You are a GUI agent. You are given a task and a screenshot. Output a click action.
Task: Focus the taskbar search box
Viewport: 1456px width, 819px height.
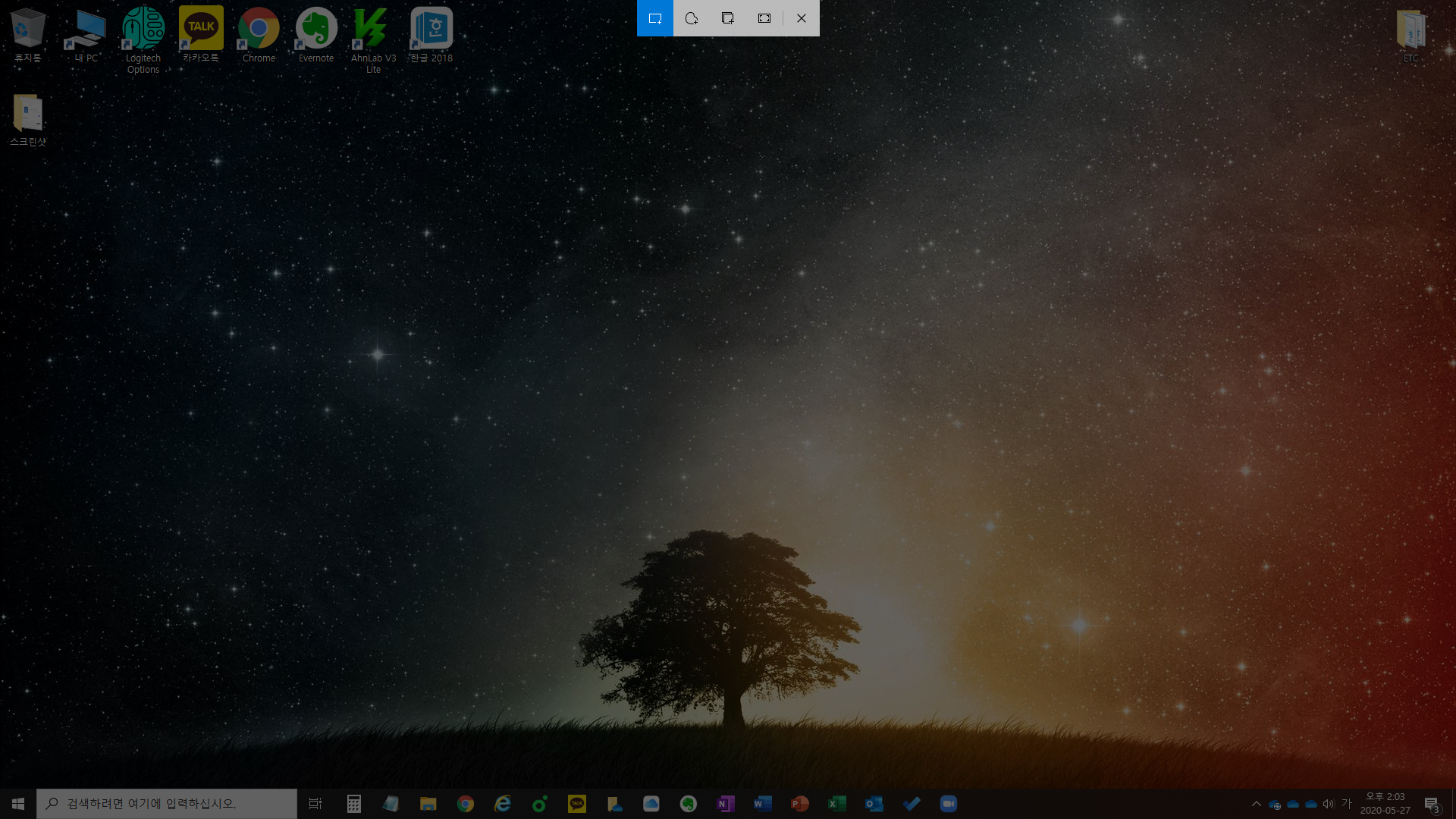pos(167,804)
